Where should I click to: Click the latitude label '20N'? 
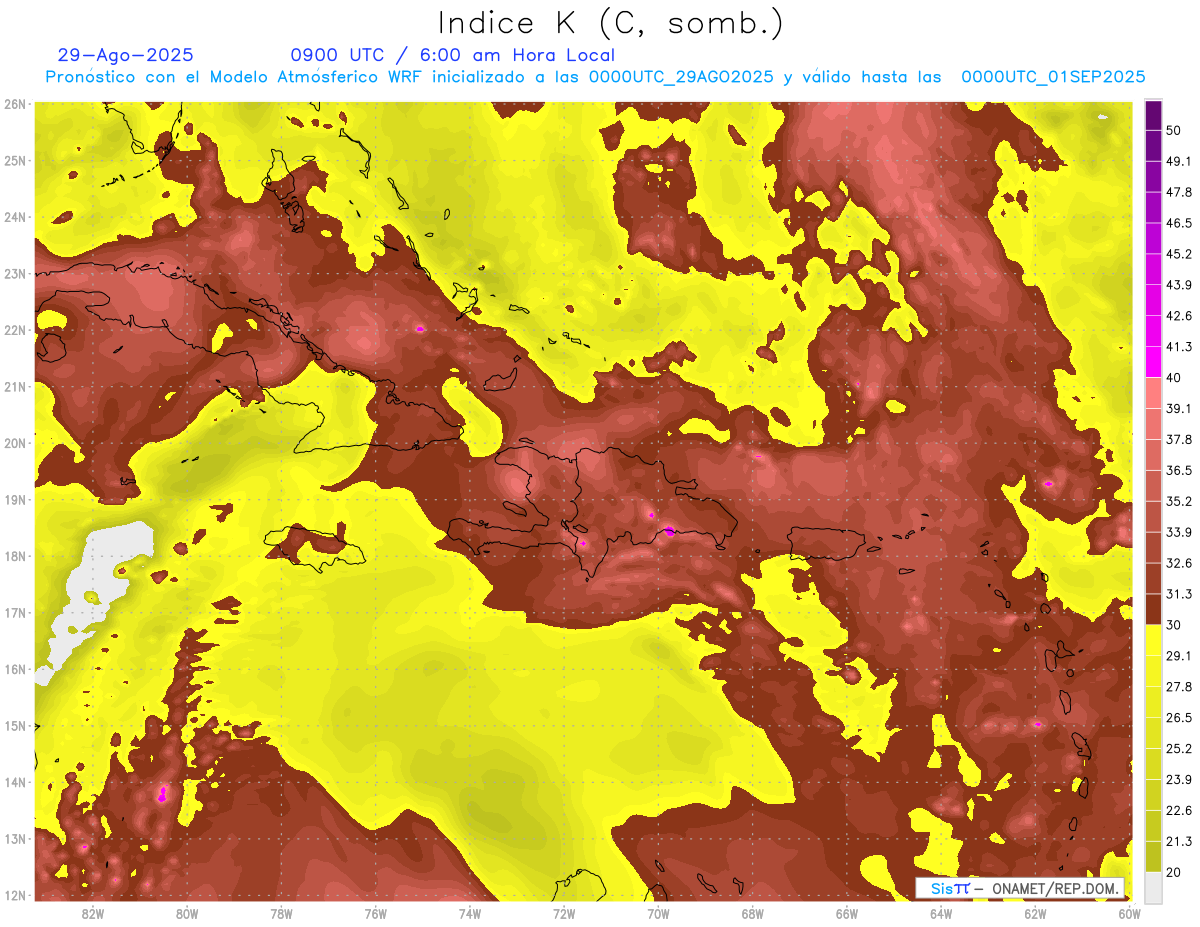pos(15,443)
